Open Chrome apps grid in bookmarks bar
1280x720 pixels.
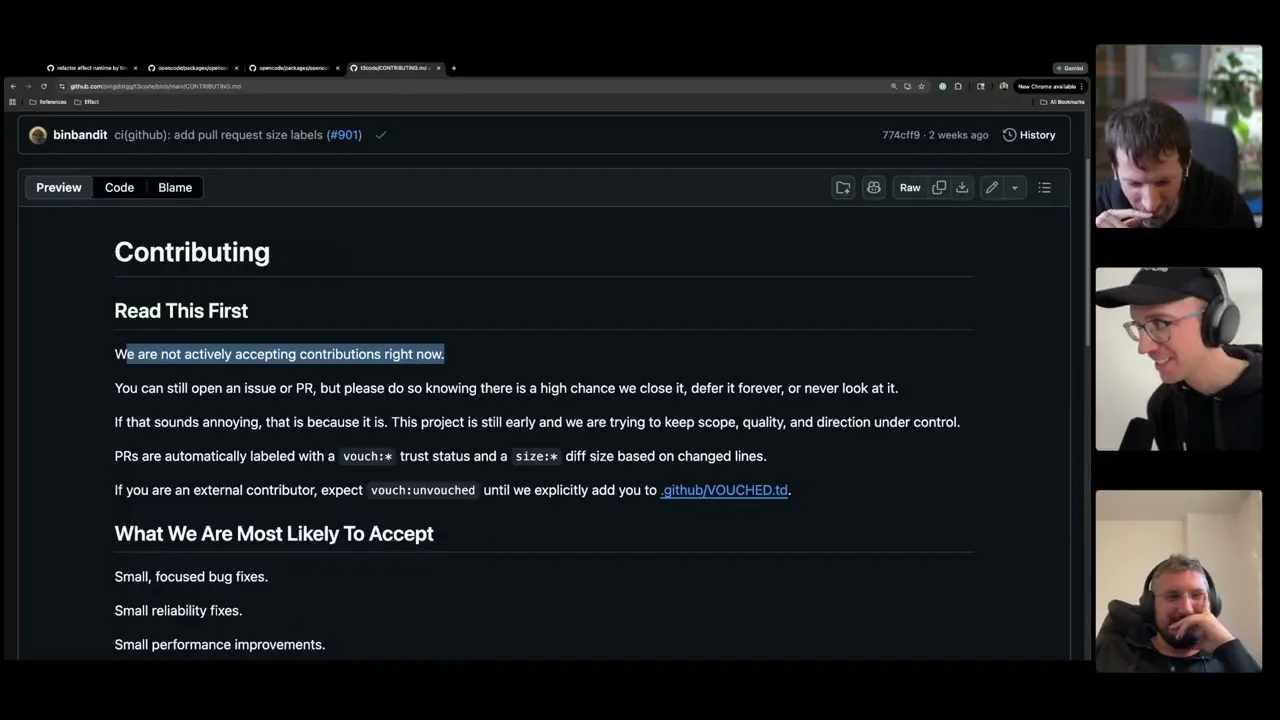[13, 102]
